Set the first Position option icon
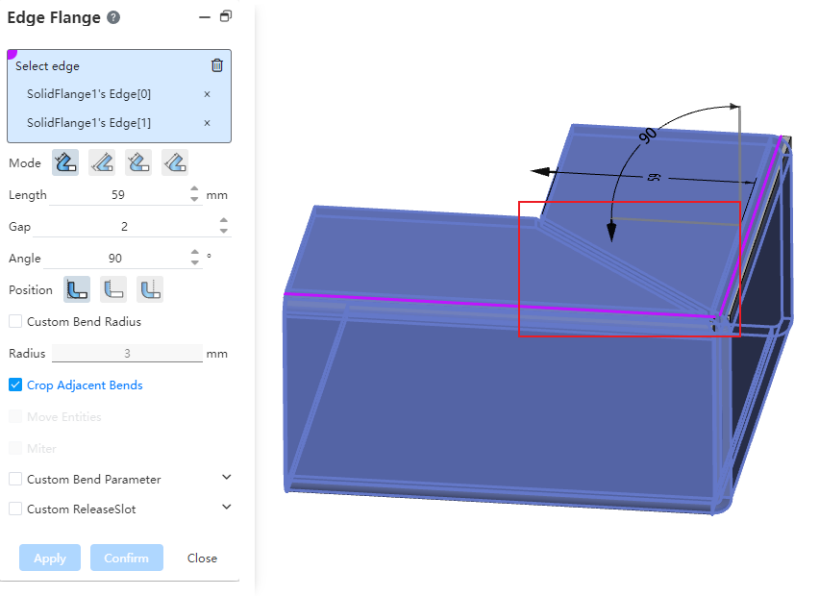The width and height of the screenshot is (819, 596). [x=77, y=290]
